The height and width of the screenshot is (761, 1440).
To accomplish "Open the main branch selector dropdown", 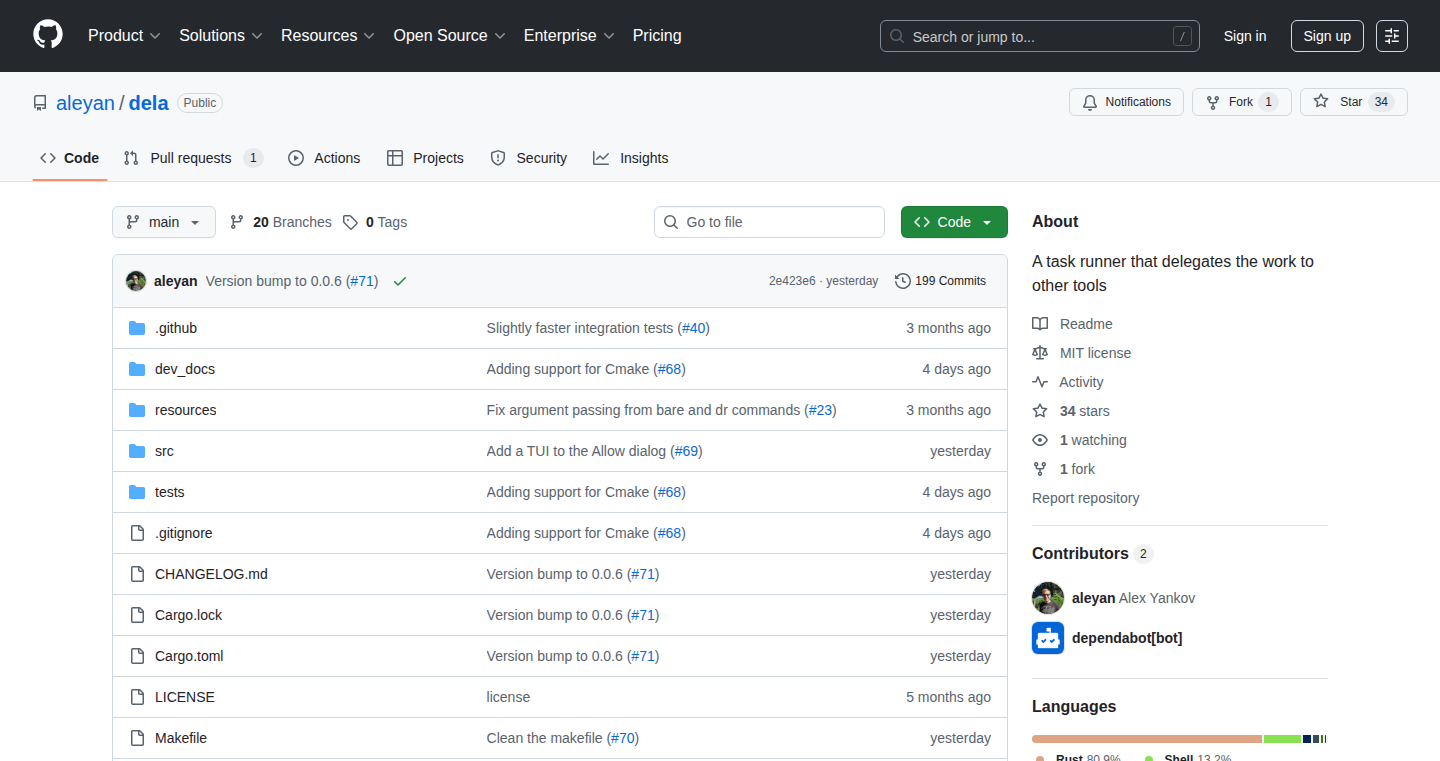I will pyautogui.click(x=164, y=222).
